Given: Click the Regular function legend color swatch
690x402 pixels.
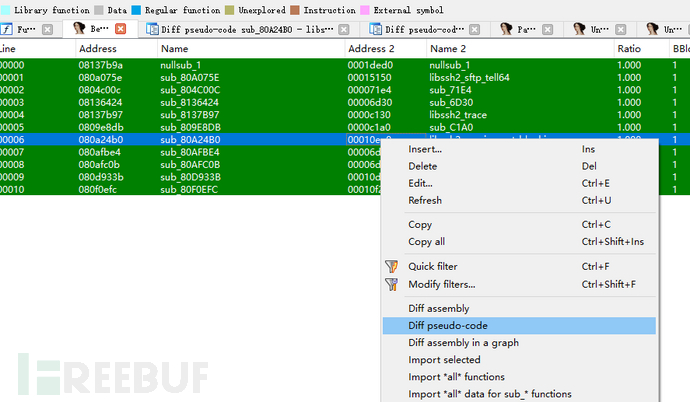Looking at the screenshot, I should 137,10.
